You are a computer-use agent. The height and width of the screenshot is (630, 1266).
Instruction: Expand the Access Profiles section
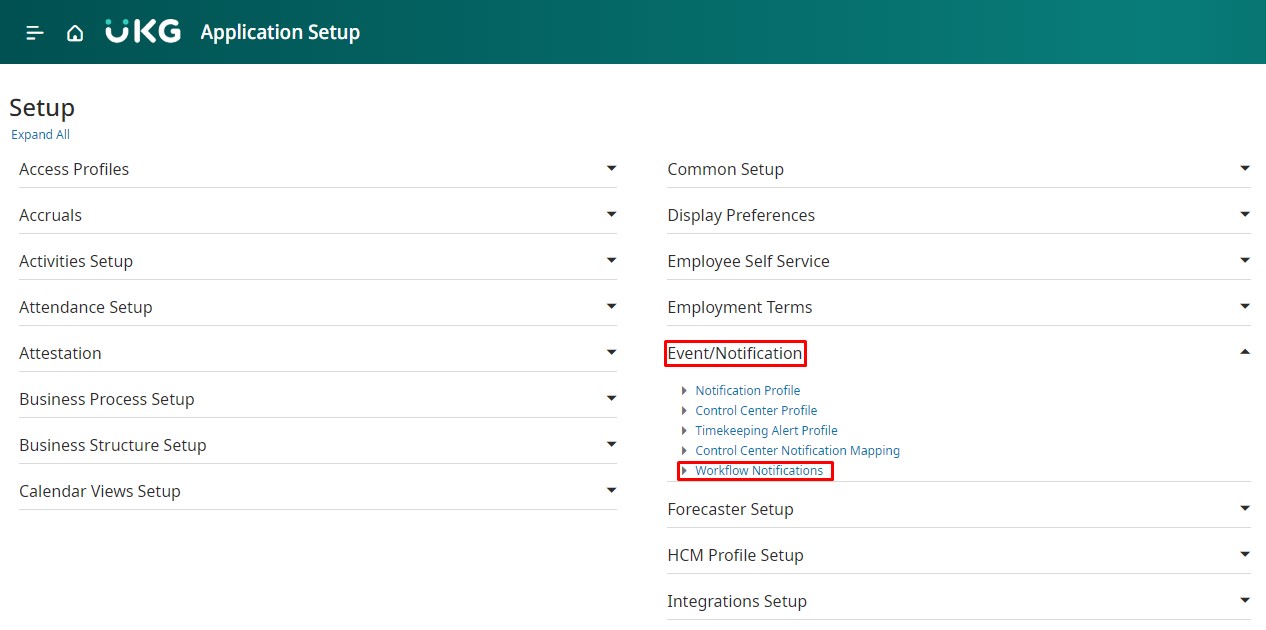tap(611, 169)
